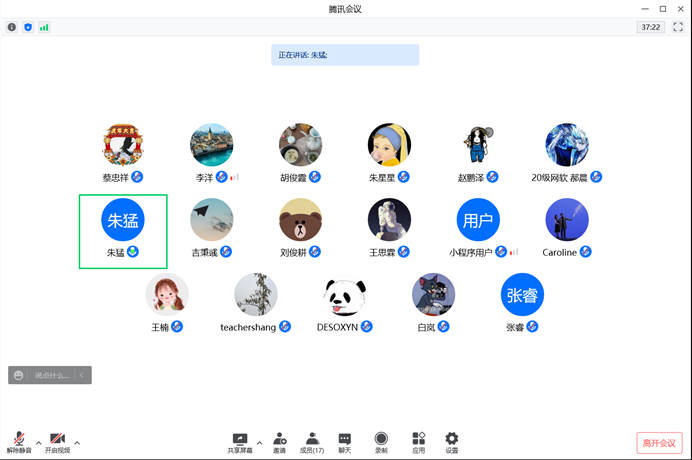The image size is (692, 460).
Task: Select participant 朱猛 avatar
Action: 123,219
